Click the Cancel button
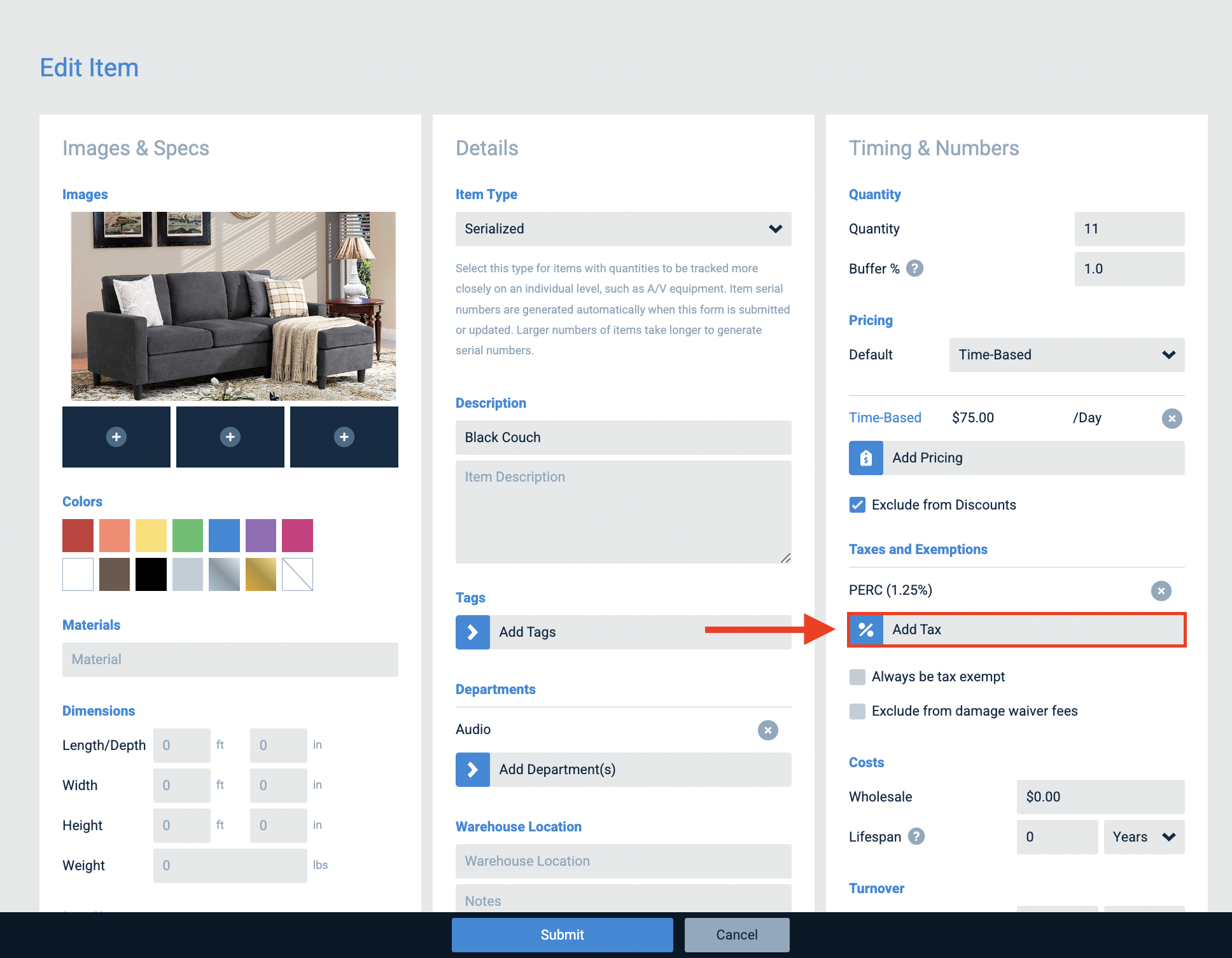1232x958 pixels. 737,935
